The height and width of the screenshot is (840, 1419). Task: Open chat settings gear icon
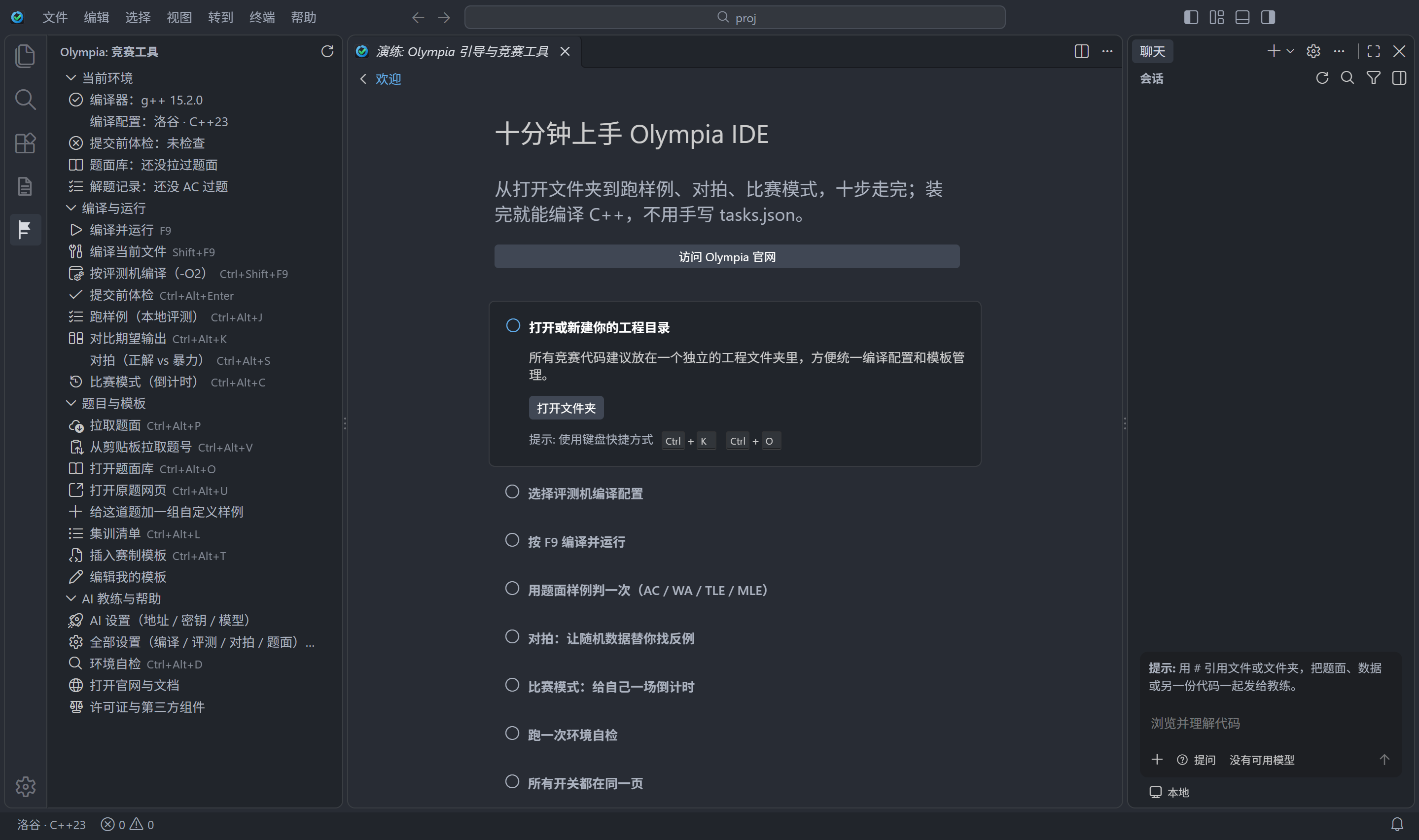point(1313,51)
